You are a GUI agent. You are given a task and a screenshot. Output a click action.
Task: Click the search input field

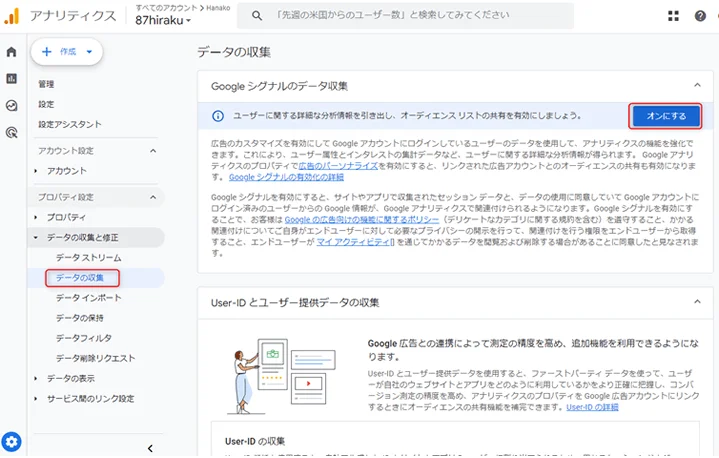coord(406,16)
